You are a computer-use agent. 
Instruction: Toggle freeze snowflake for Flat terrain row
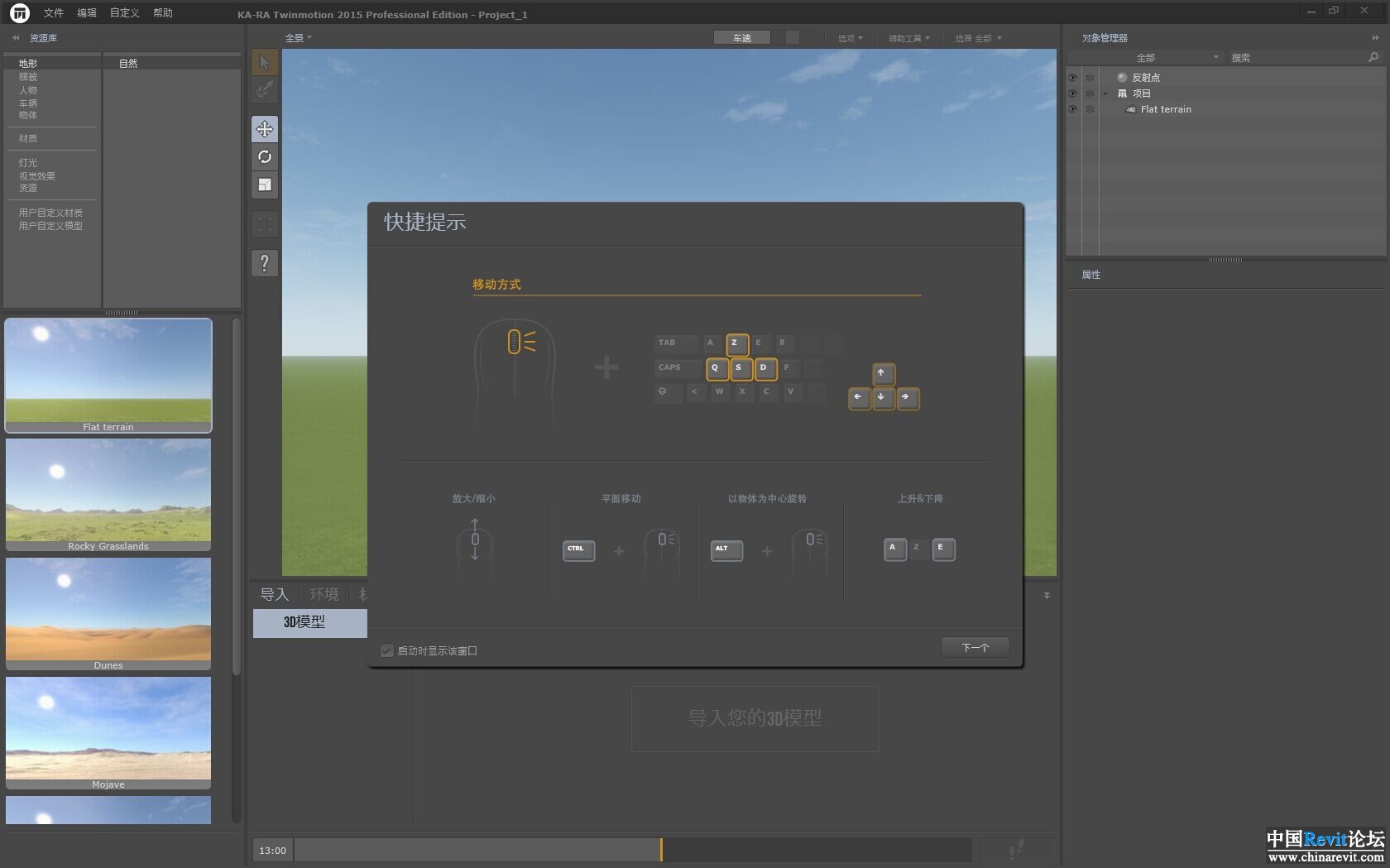(x=1090, y=109)
